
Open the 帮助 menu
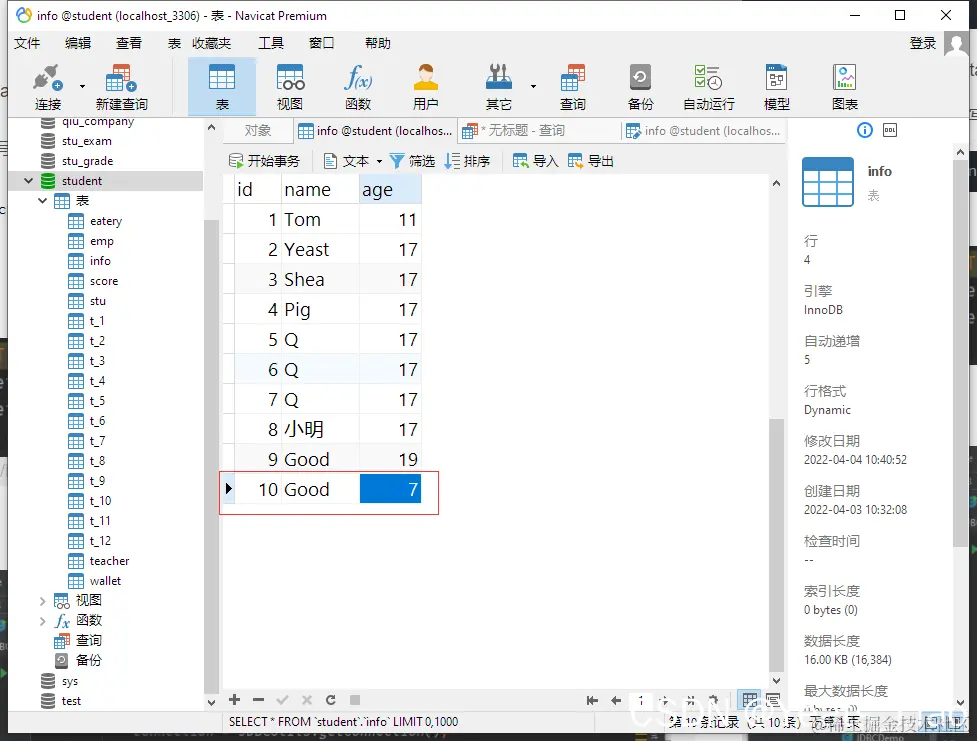(x=378, y=43)
